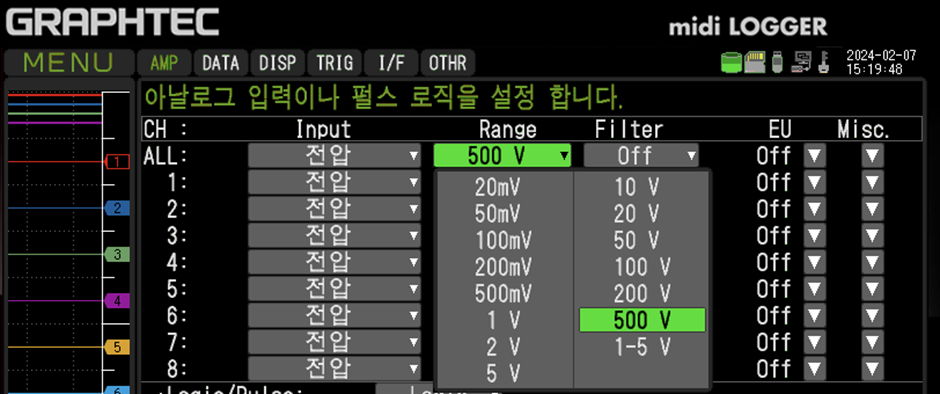The width and height of the screenshot is (940, 394).
Task: Open channel 6 Input dropdown
Action: 335,315
